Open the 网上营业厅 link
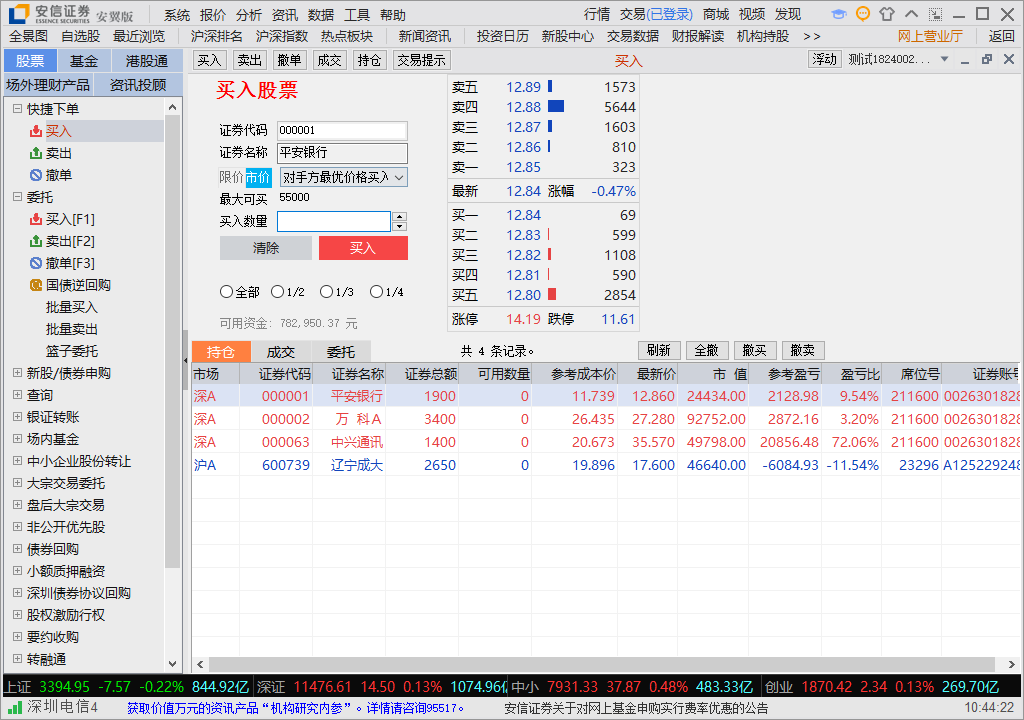1024x720 pixels. click(x=930, y=37)
